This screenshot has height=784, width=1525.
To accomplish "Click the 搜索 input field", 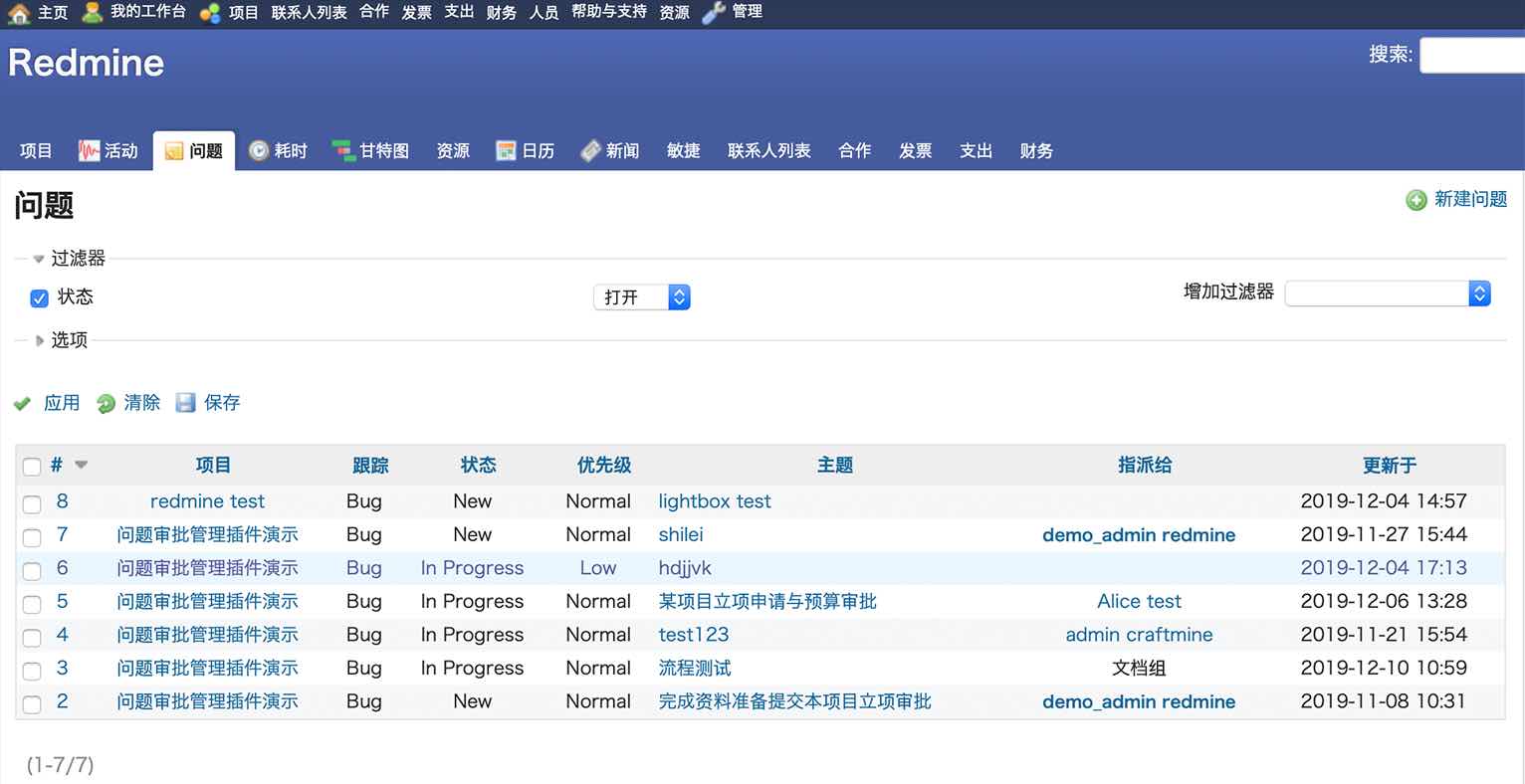I will [x=1472, y=55].
